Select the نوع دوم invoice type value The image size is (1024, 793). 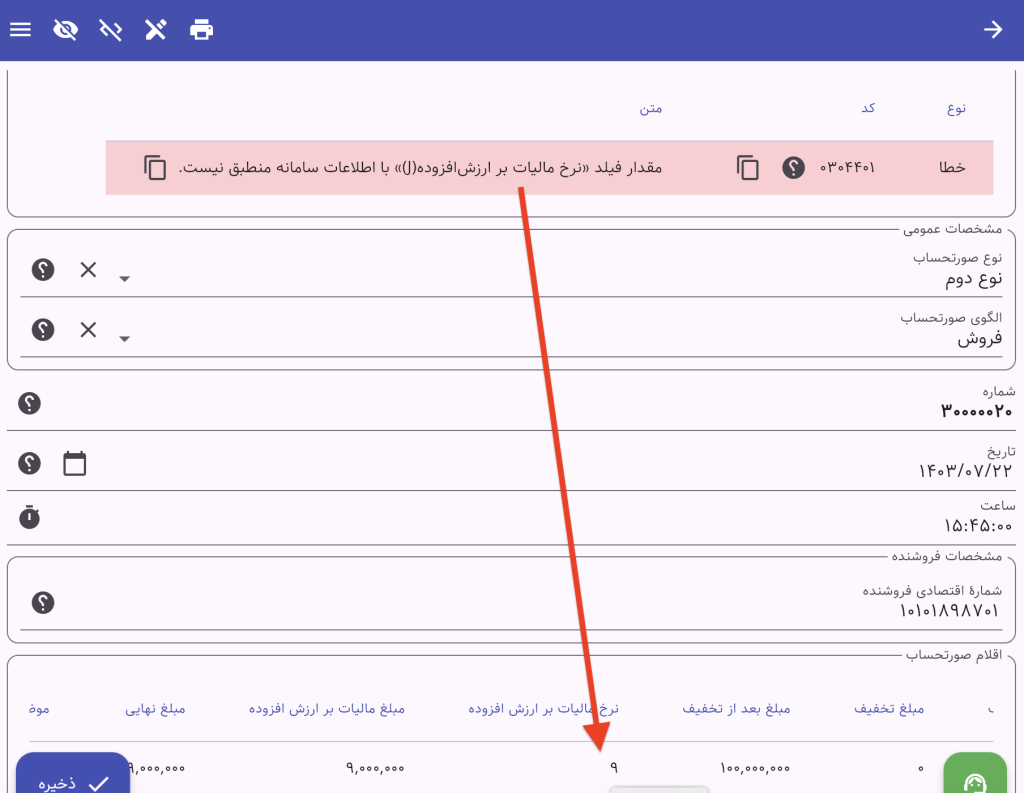973,280
